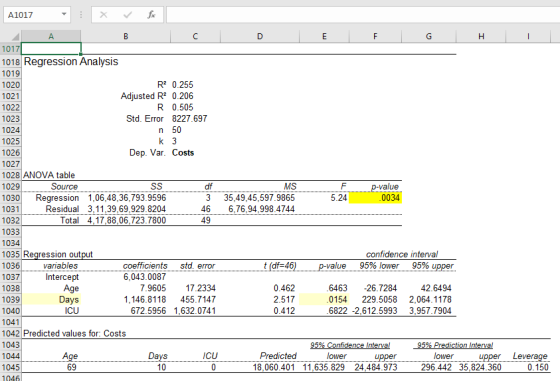Click the yellow highlighted p-value .0034
560x381 pixels.
pos(375,198)
